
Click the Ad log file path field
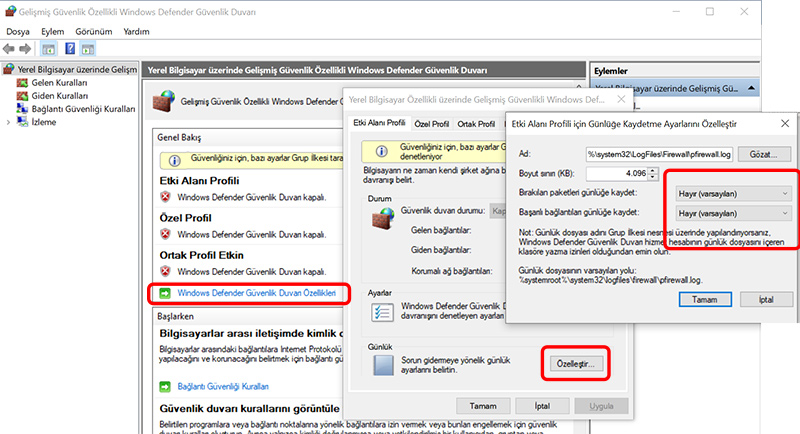tap(660, 154)
